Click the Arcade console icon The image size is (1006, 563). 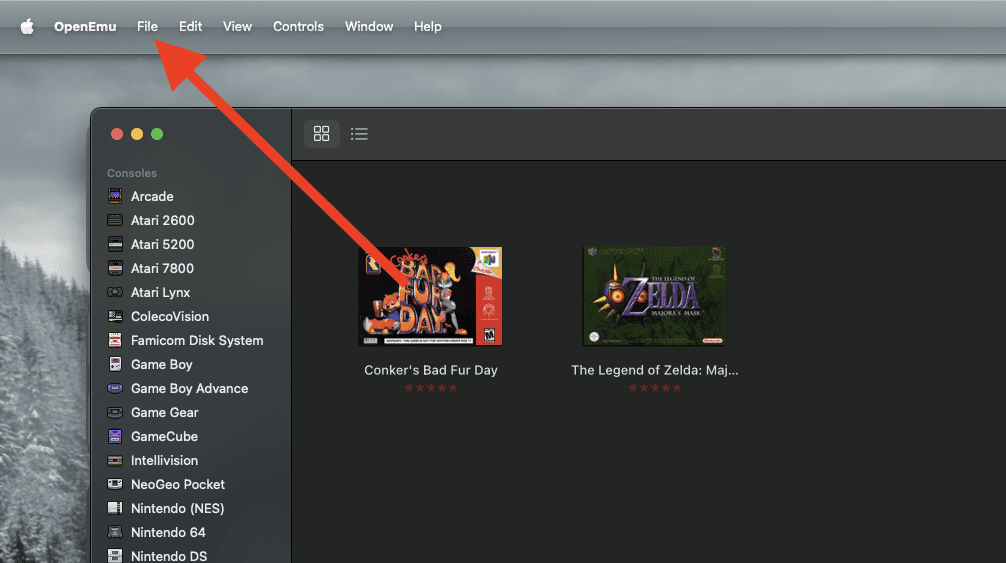[115, 196]
